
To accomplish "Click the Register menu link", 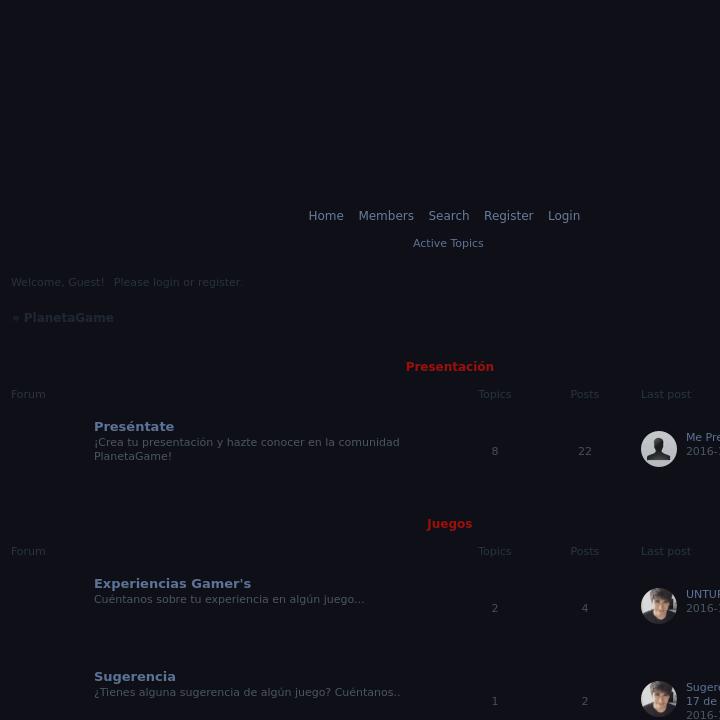I will tap(508, 216).
